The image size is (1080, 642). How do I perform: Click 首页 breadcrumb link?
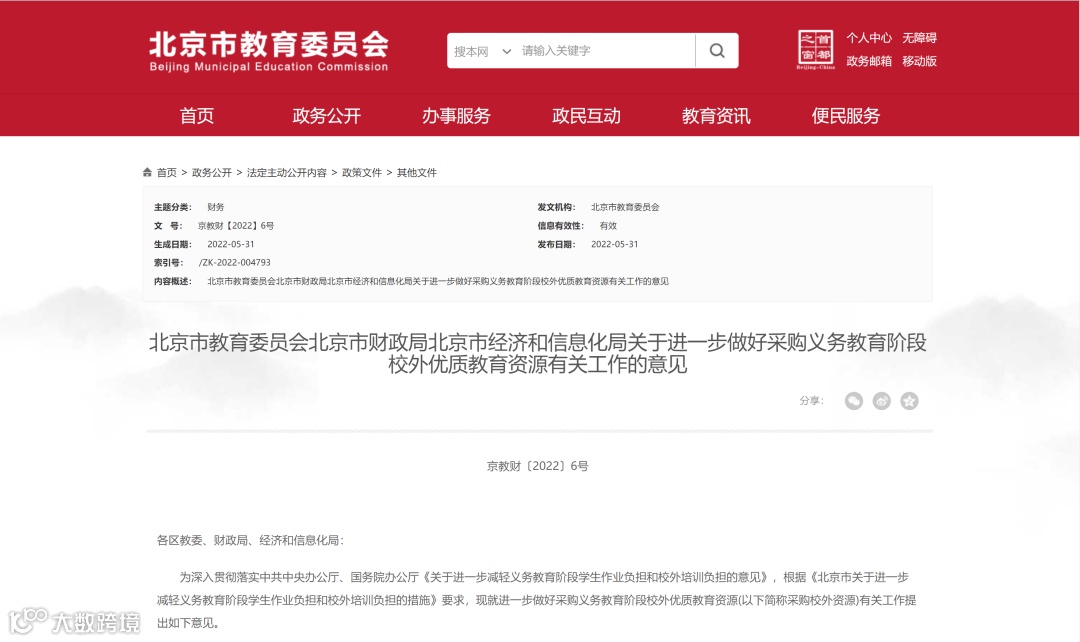[167, 172]
